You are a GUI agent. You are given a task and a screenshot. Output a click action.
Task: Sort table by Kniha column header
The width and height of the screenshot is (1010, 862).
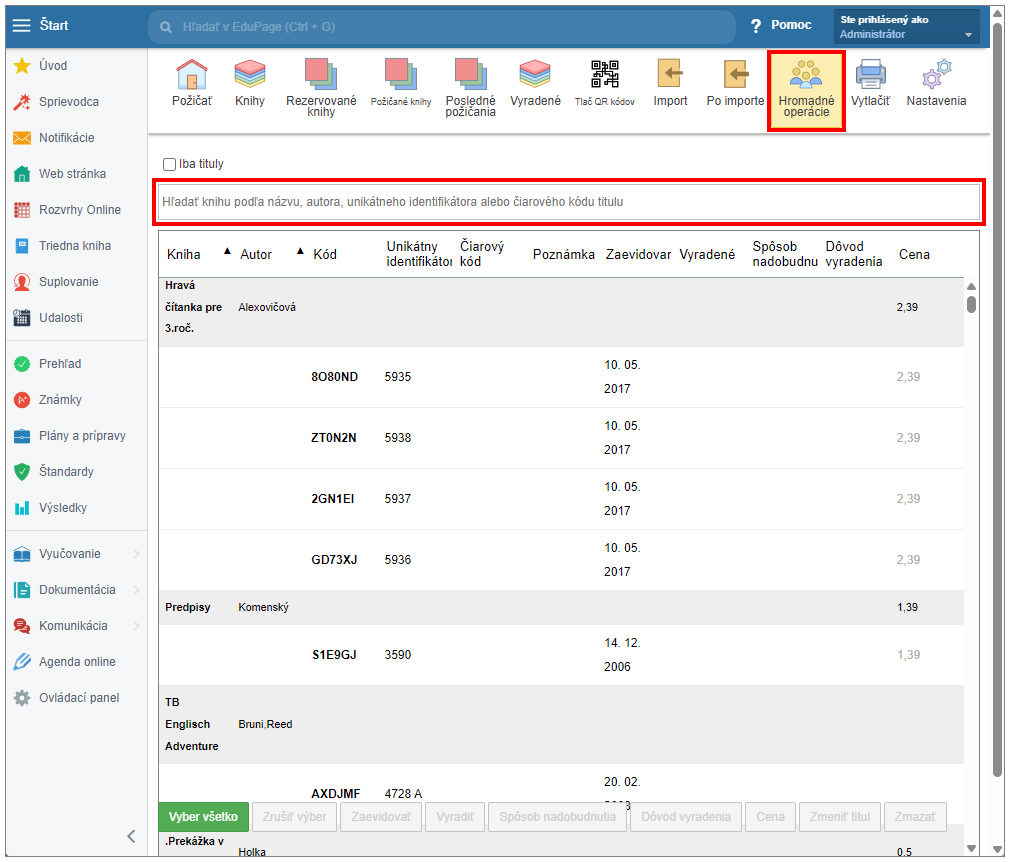[184, 254]
